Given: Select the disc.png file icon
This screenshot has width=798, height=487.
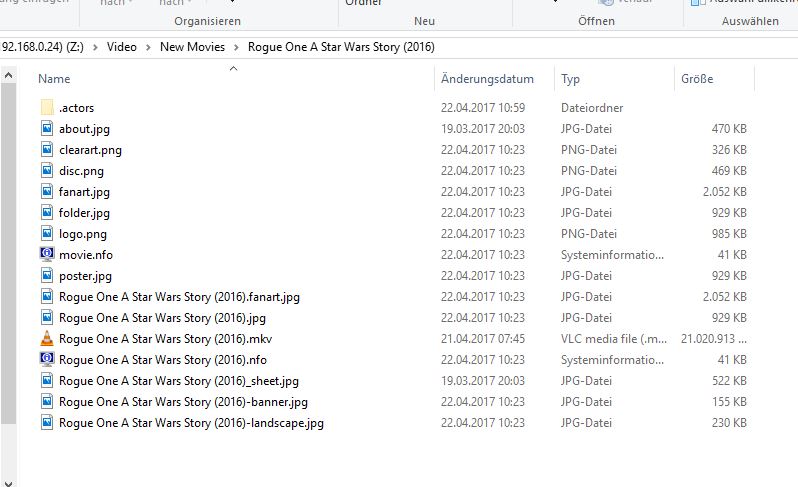Looking at the screenshot, I should [47, 170].
